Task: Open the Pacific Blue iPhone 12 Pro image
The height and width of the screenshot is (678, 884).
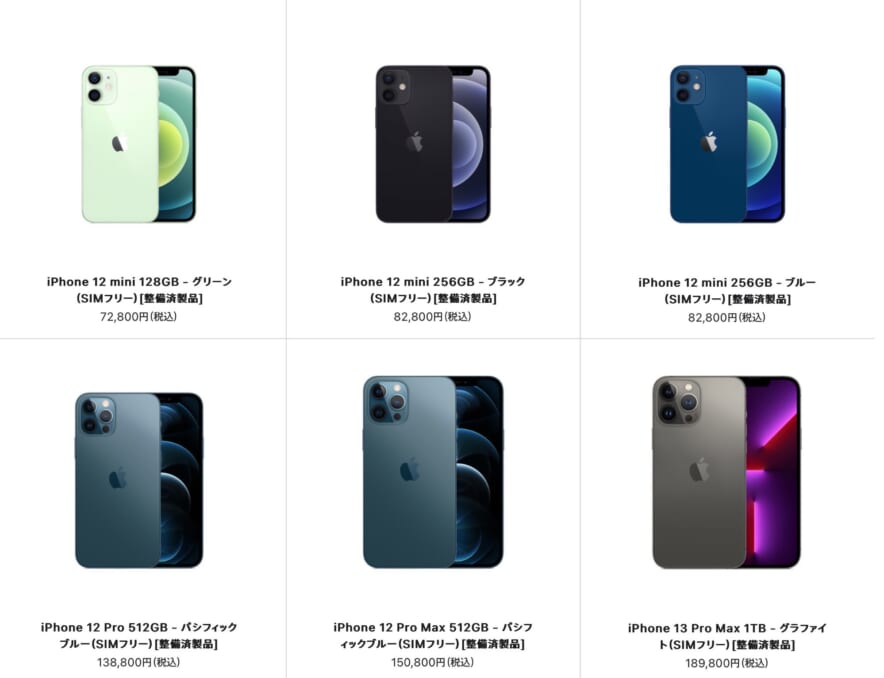Action: point(139,480)
